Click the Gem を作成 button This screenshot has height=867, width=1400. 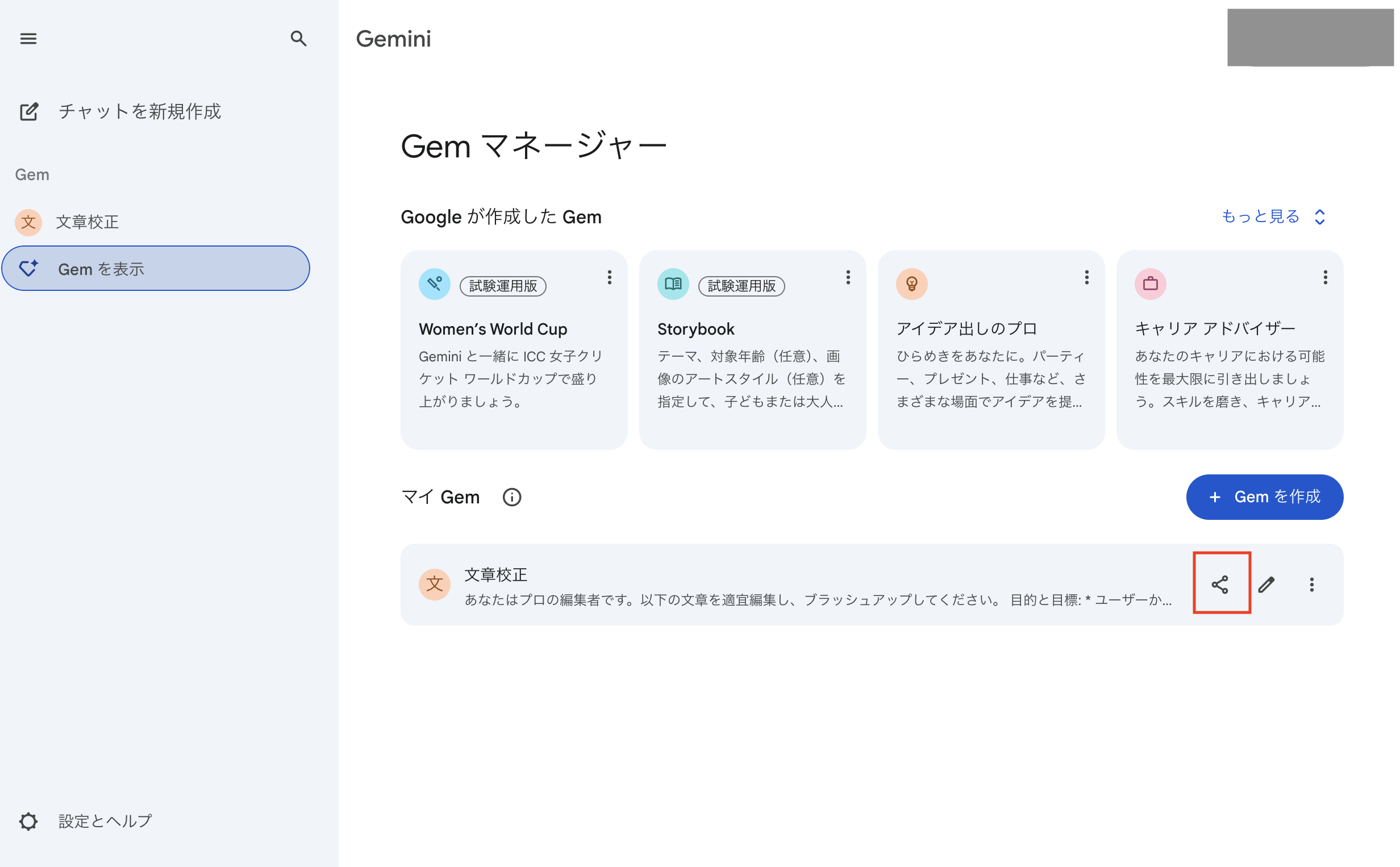click(x=1264, y=497)
